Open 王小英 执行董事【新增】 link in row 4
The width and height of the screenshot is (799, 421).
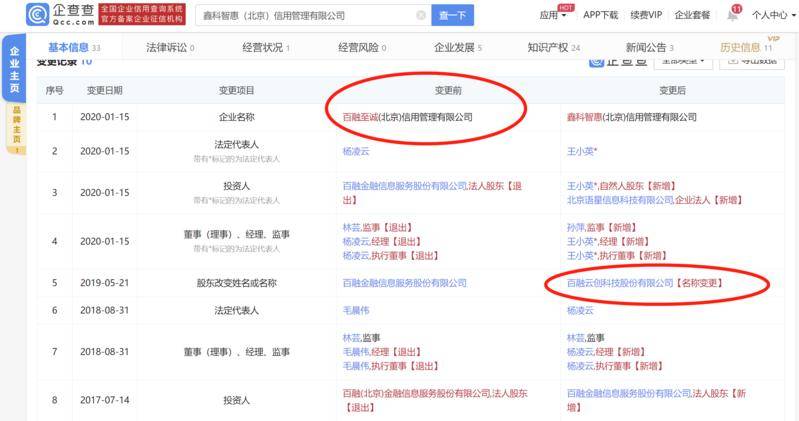[617, 256]
